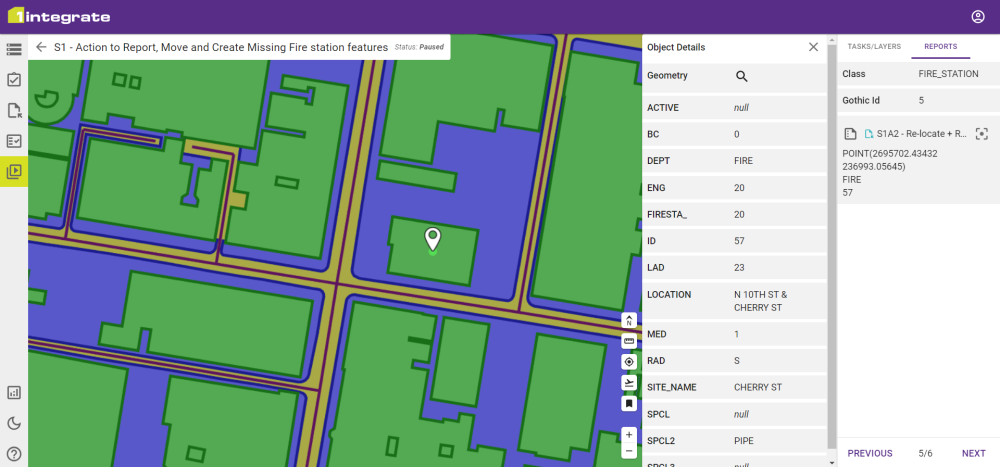Click the map locate target button

629,362
